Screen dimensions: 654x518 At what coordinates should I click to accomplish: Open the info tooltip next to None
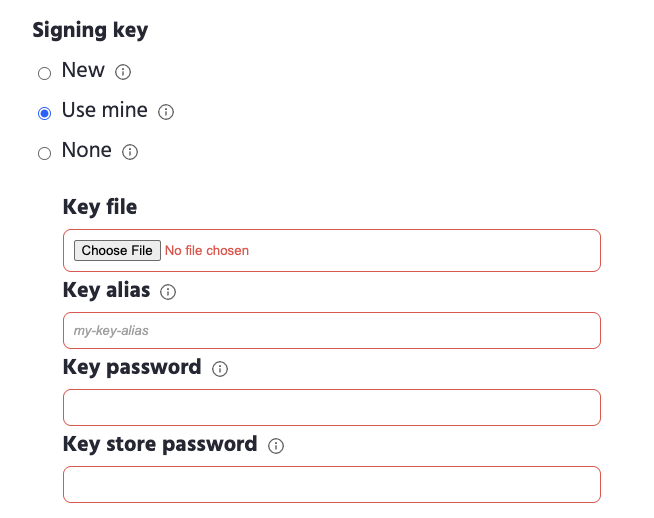coord(130,152)
